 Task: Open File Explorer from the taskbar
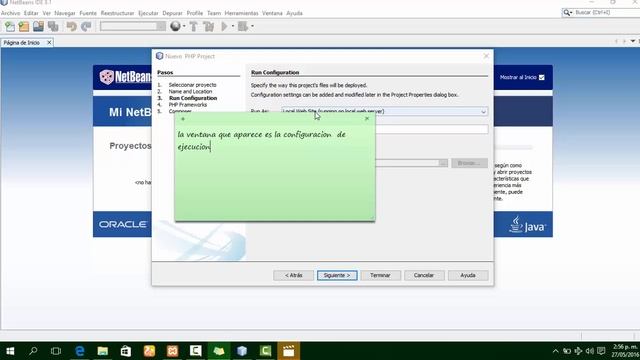tap(102, 351)
